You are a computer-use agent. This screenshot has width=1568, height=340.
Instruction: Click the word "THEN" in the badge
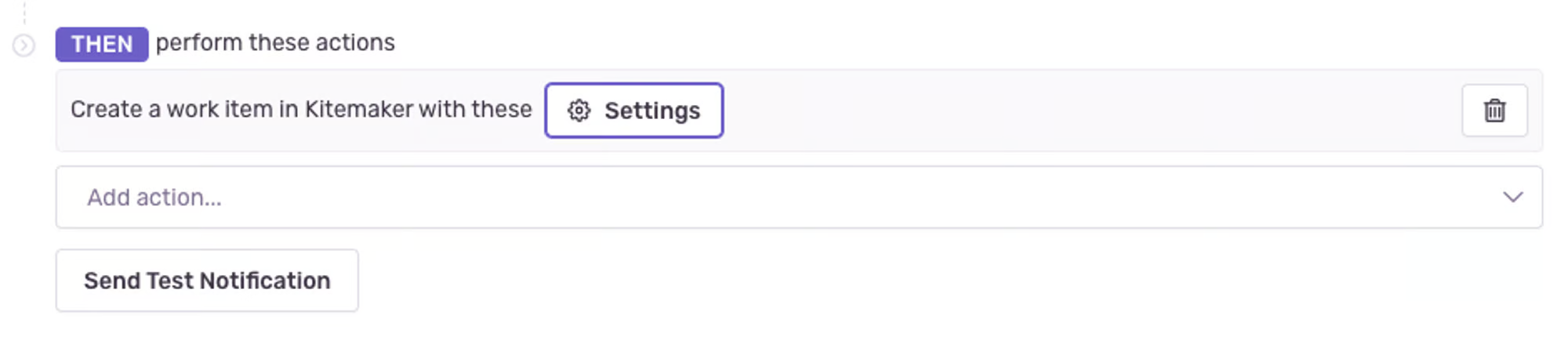click(x=102, y=44)
